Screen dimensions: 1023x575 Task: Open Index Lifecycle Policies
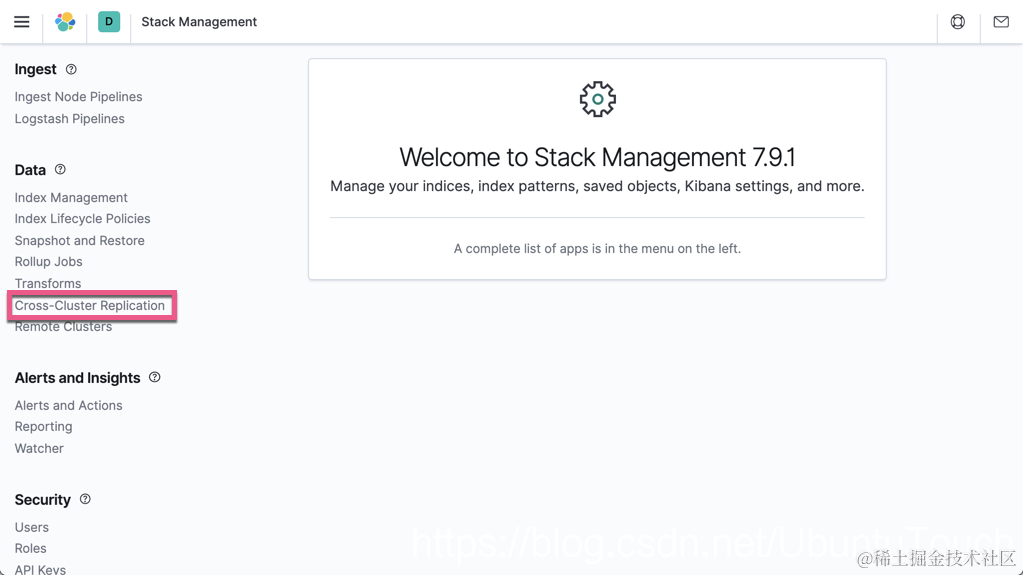(82, 219)
